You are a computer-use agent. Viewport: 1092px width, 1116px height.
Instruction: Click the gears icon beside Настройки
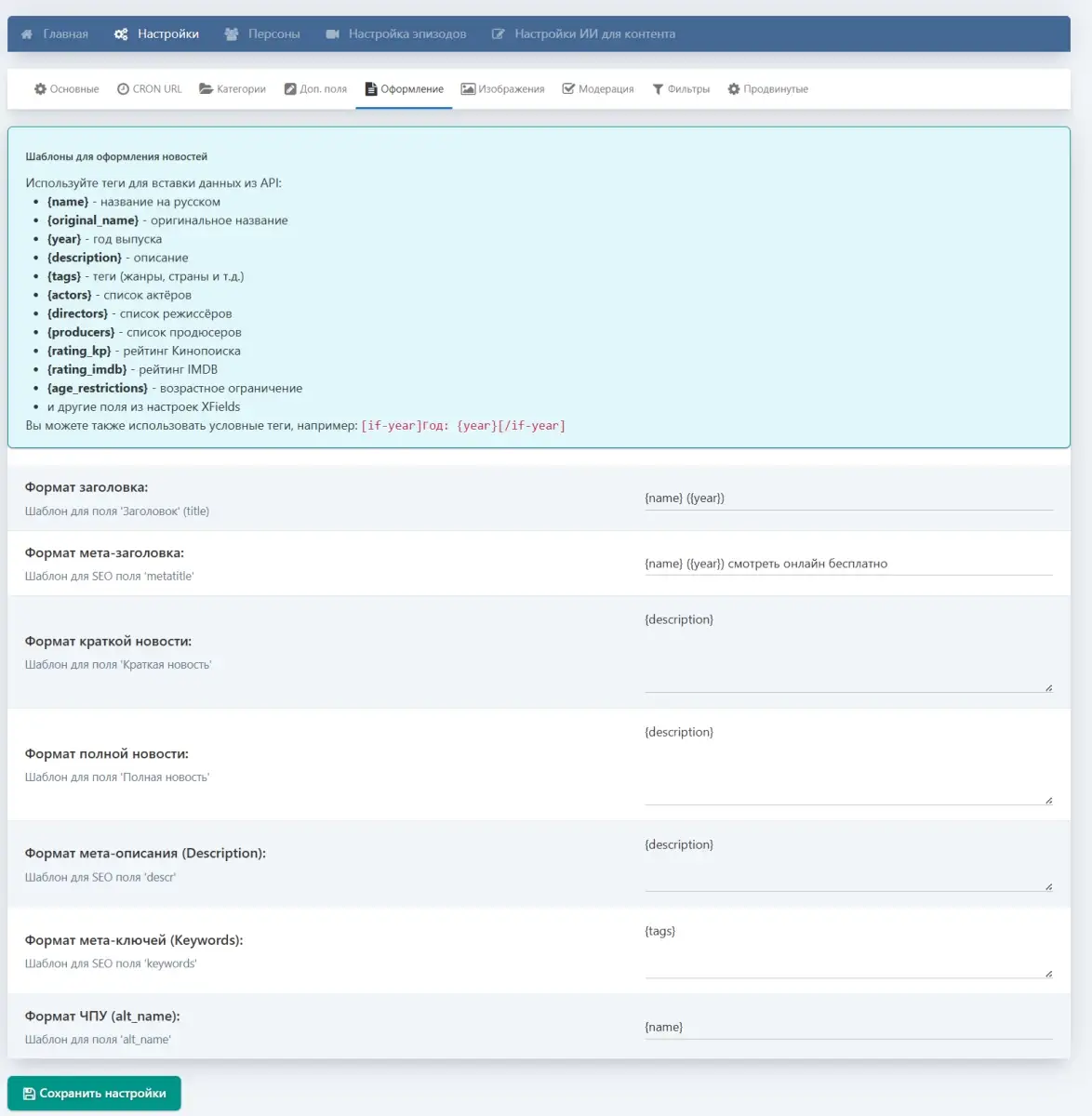tap(121, 34)
